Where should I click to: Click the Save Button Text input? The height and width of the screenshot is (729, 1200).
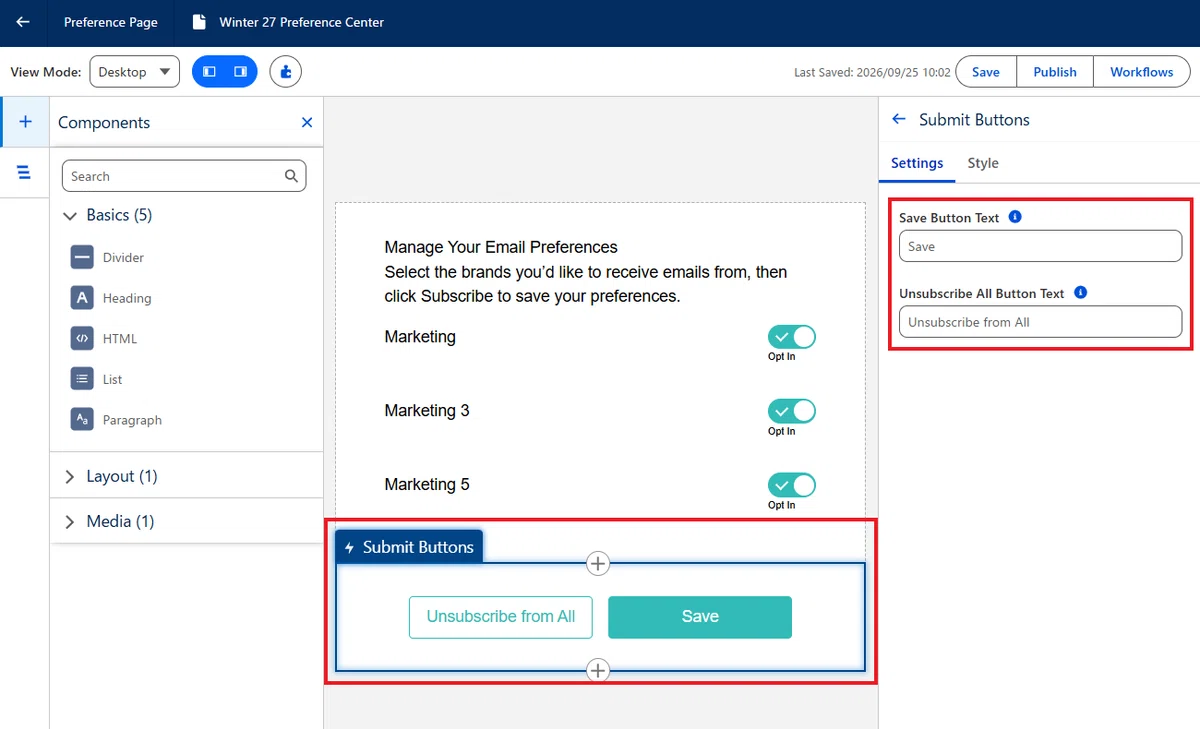1041,246
